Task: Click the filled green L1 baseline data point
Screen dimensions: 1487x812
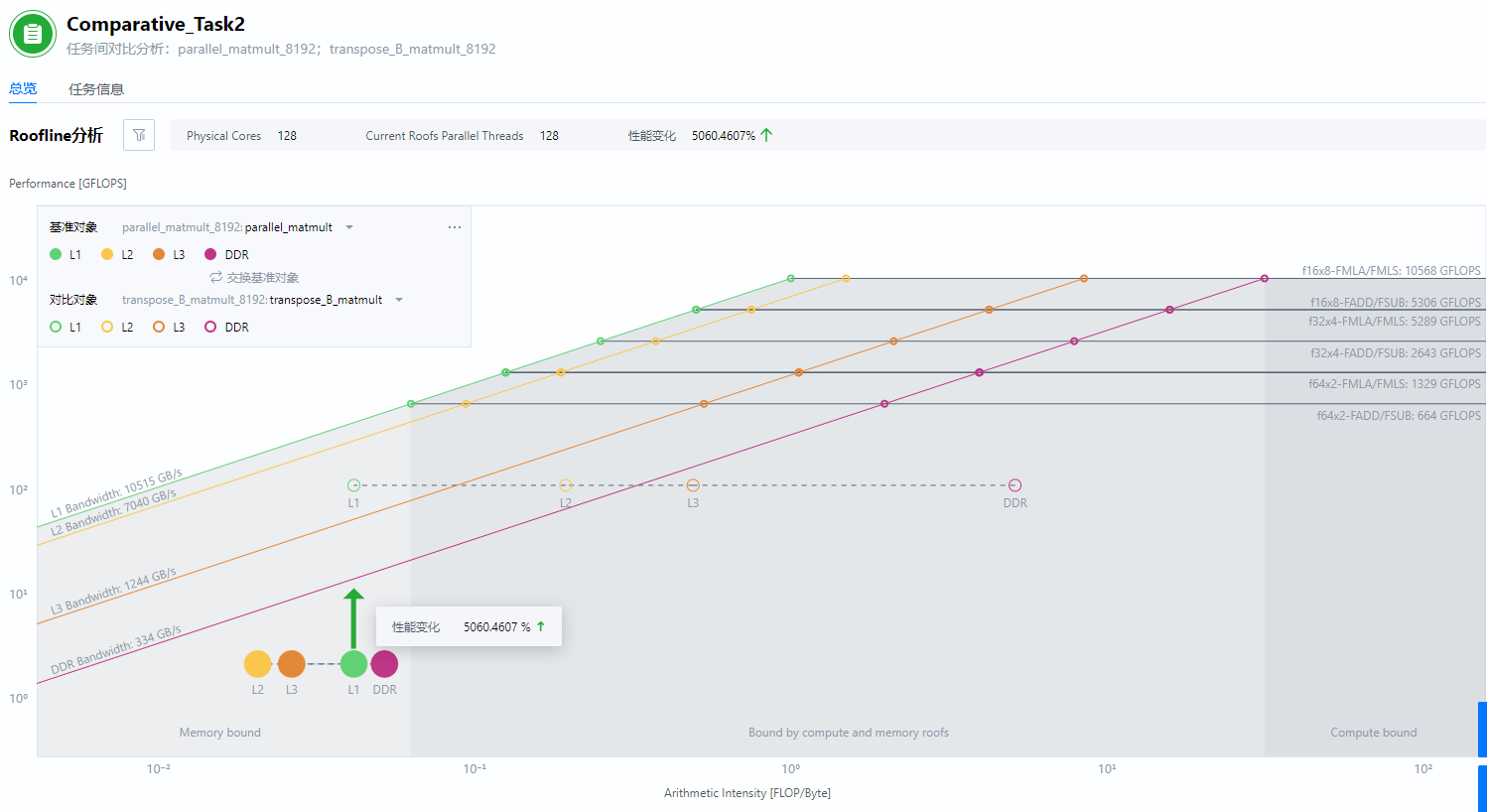Action: point(353,664)
